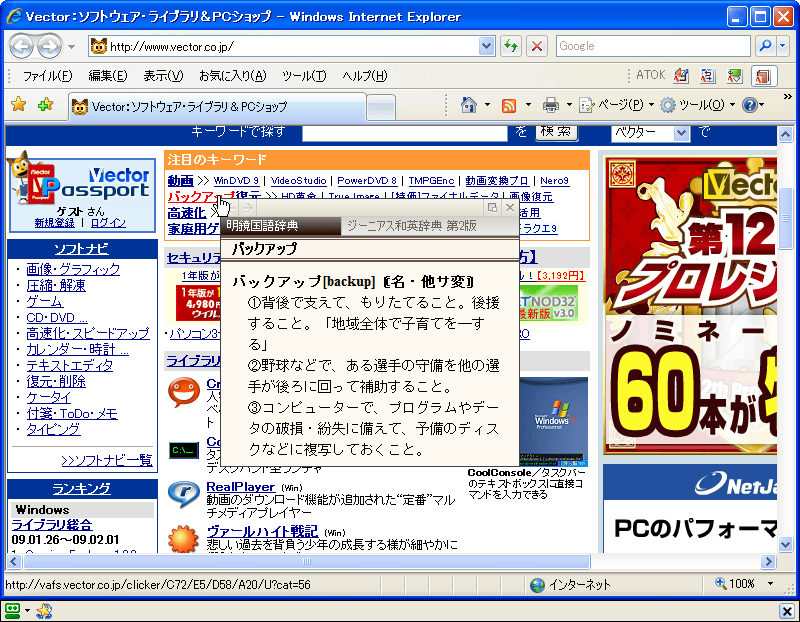
Task: Click the orange smiley face software icon
Action: click(x=184, y=392)
